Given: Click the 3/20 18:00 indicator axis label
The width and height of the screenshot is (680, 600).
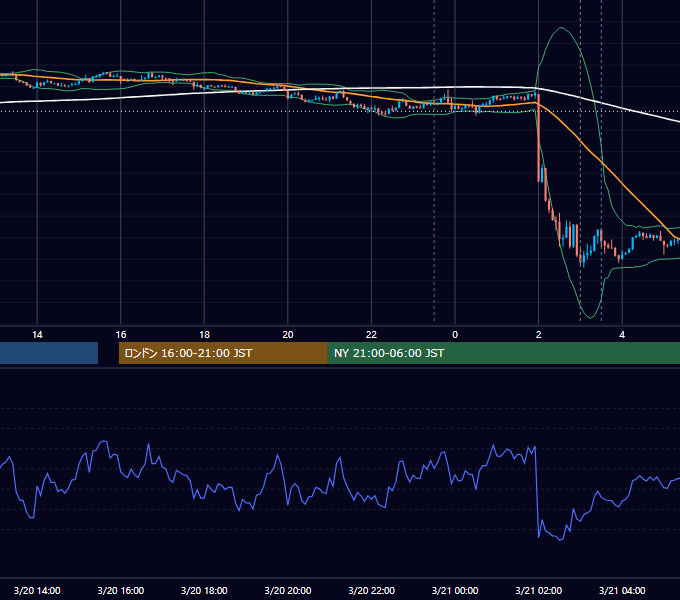Looking at the screenshot, I should [204, 590].
